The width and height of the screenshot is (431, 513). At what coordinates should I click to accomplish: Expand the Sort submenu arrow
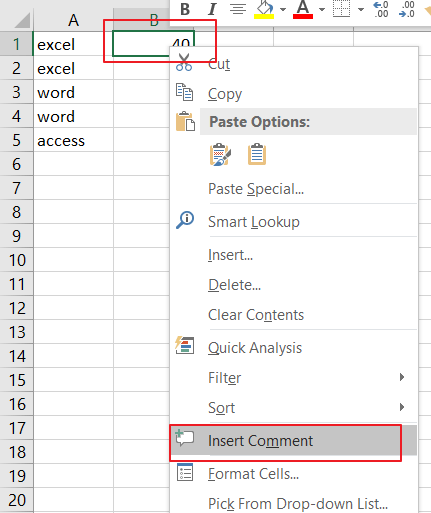[x=402, y=407]
